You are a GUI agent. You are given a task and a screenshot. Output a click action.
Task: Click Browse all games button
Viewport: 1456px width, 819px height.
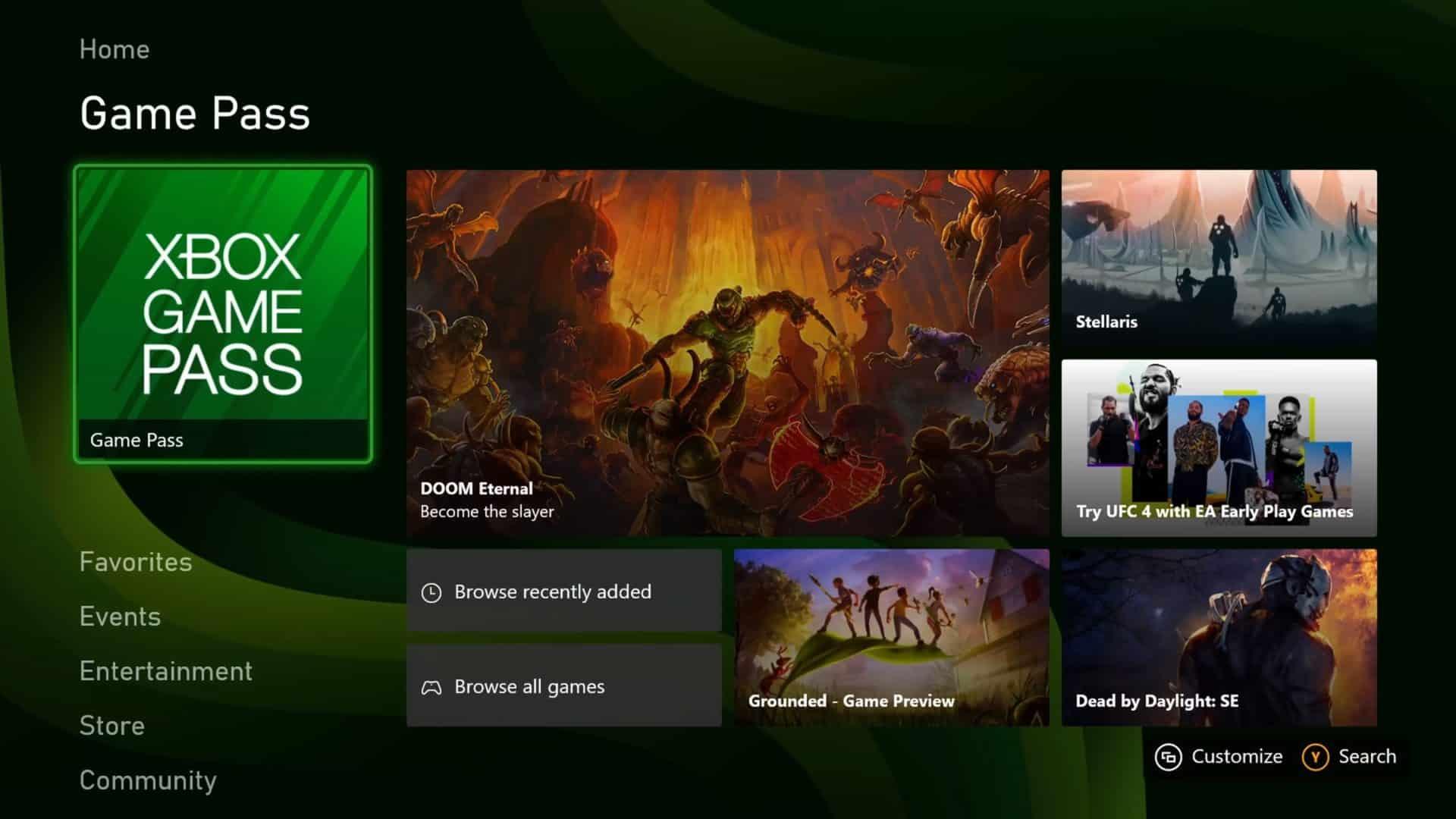564,686
